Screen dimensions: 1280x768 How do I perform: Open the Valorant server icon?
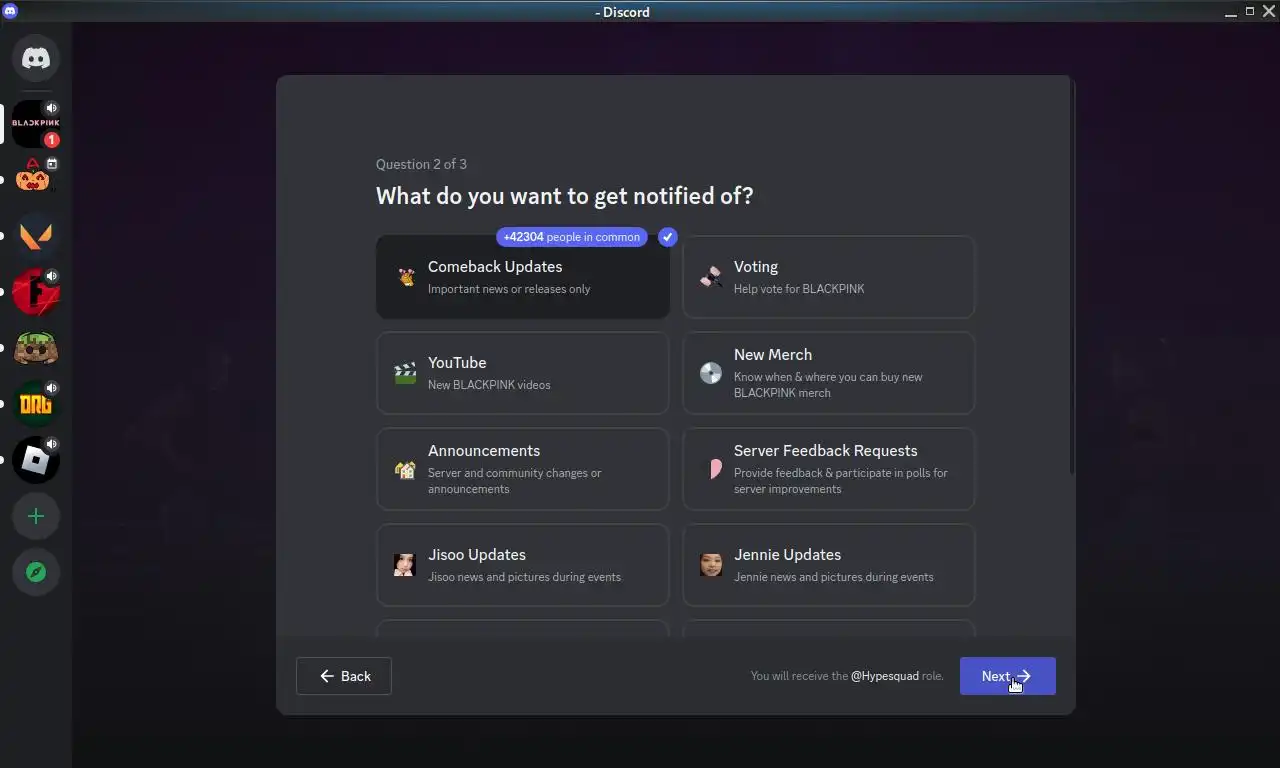pos(36,236)
